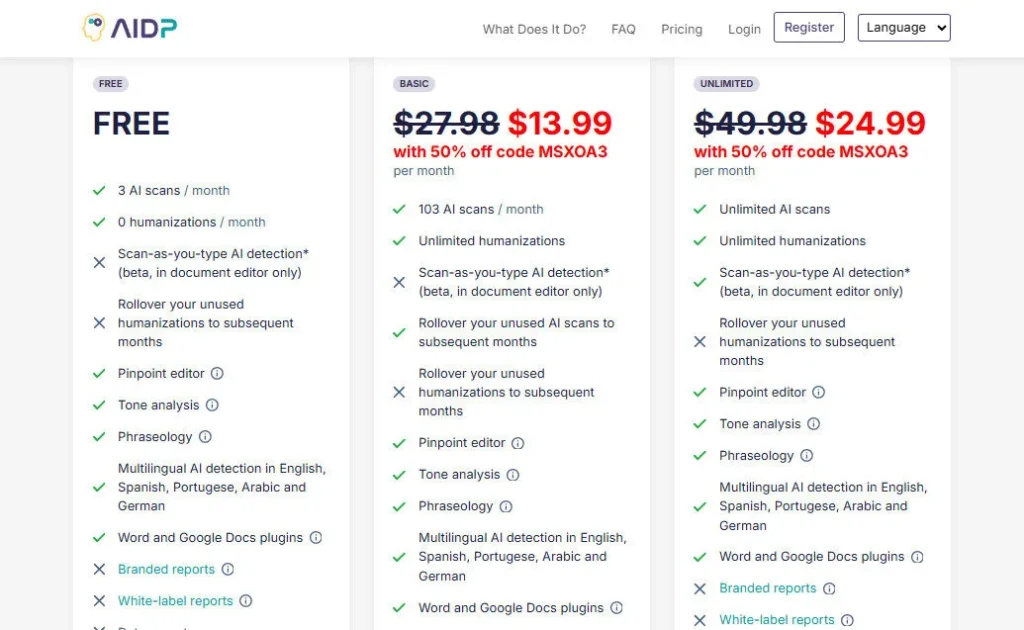Open Branded reports link in Free plan
This screenshot has width=1024, height=630.
(x=166, y=569)
